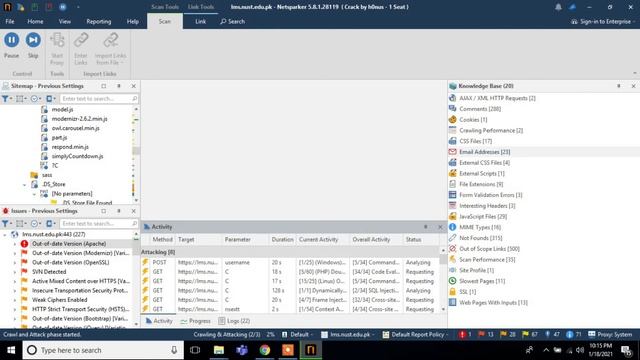Sort activity by Duration column
640x360 pixels.
click(x=282, y=240)
